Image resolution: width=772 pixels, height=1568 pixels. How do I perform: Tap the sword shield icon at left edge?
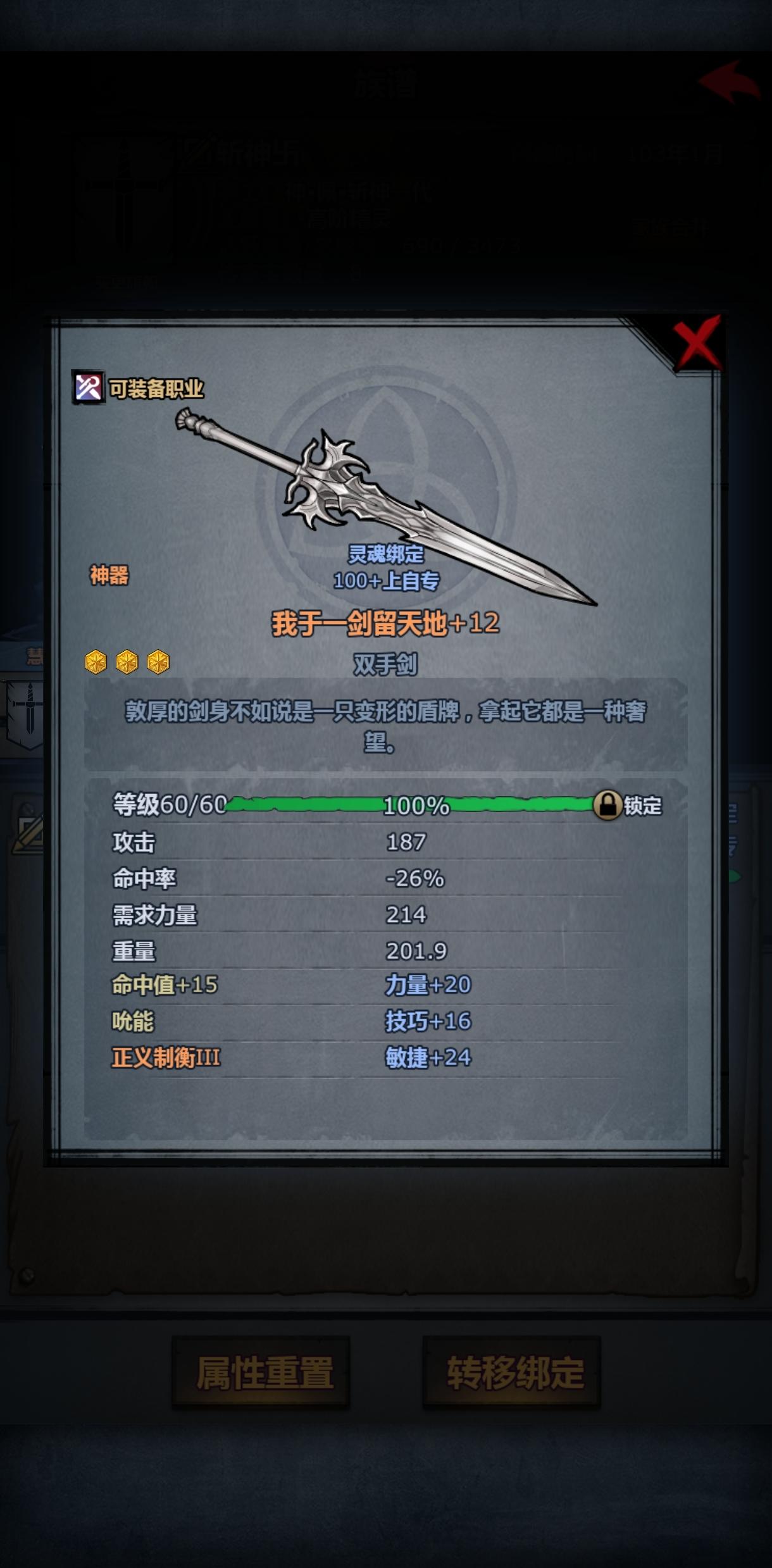(24, 715)
